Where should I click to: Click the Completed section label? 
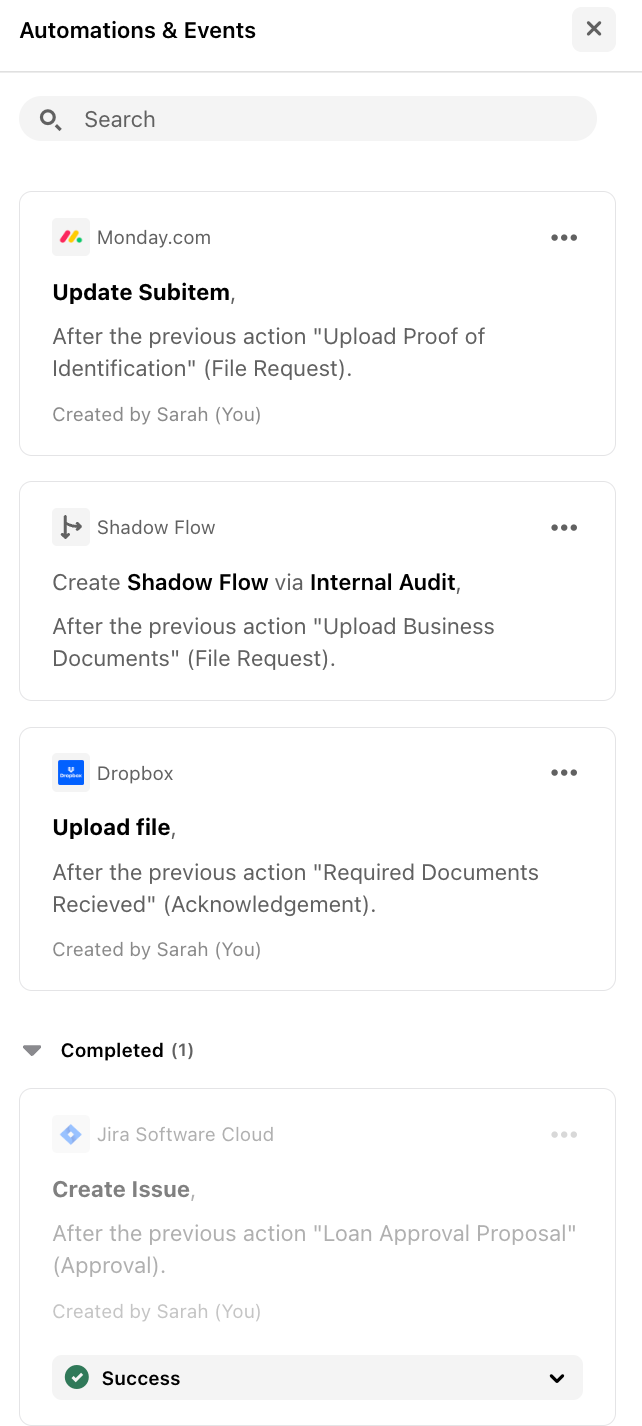tap(112, 1051)
